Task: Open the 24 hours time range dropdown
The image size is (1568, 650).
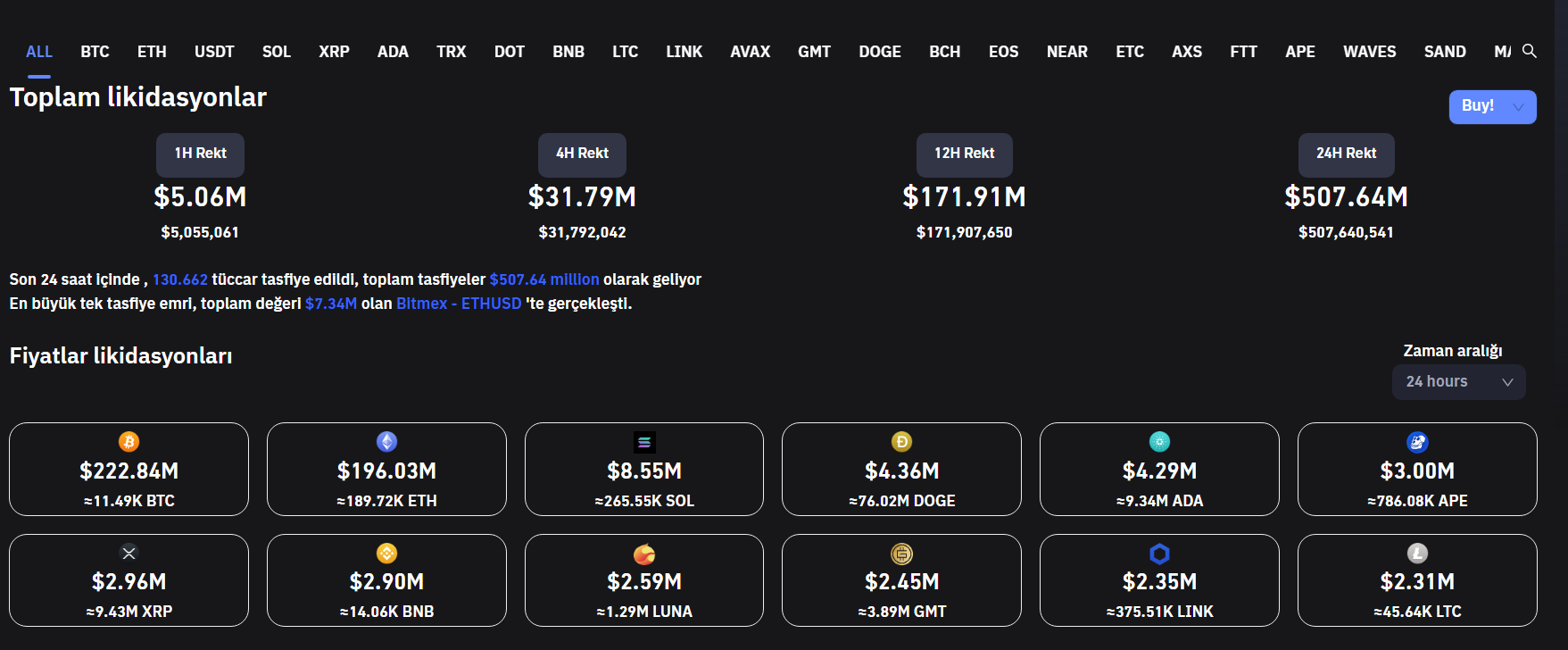Action: coord(1458,382)
